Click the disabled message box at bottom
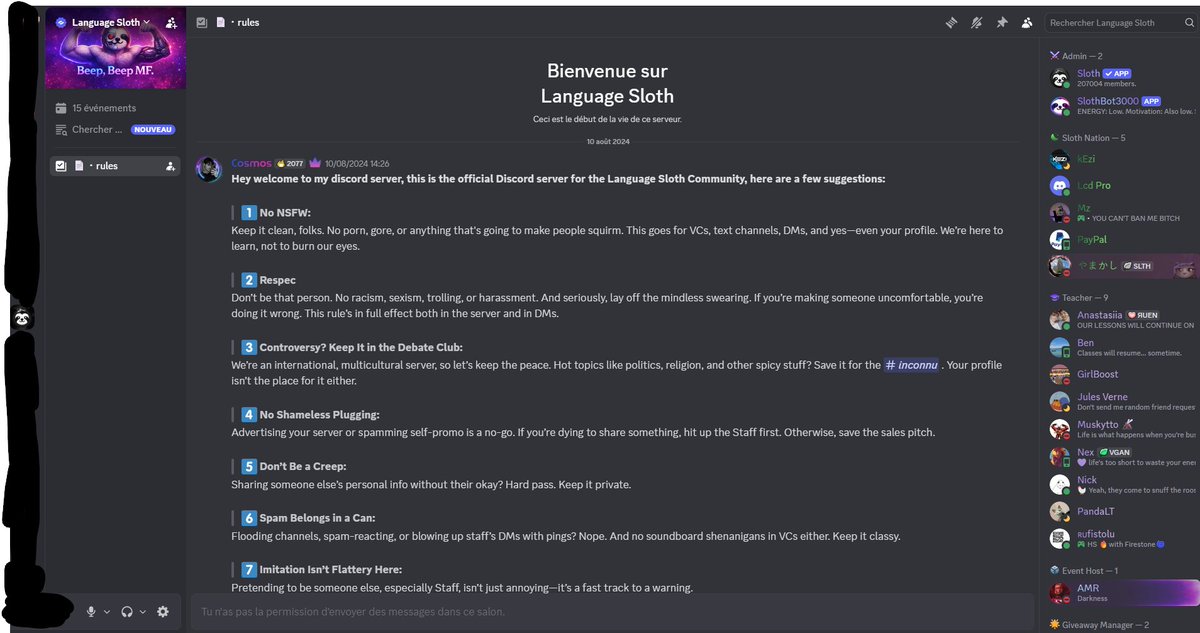1200x633 pixels. click(612, 611)
